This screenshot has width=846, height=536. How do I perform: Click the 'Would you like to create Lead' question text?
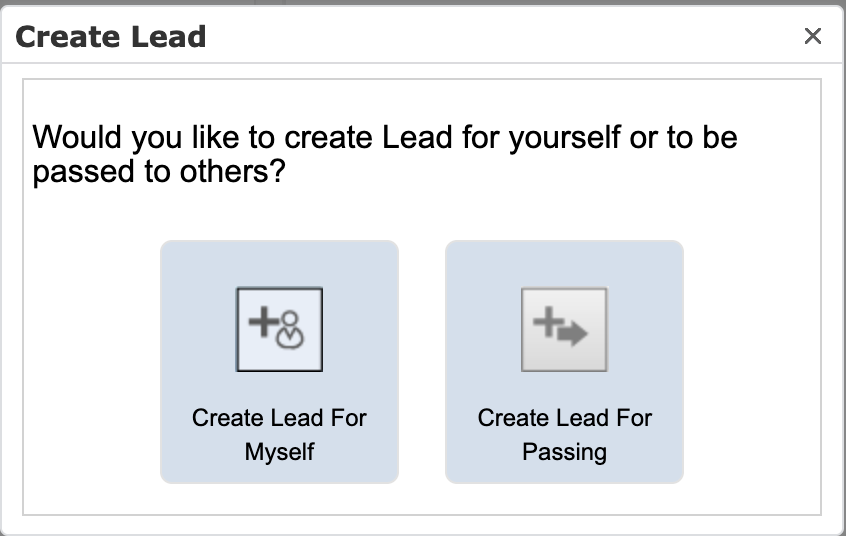(x=385, y=154)
